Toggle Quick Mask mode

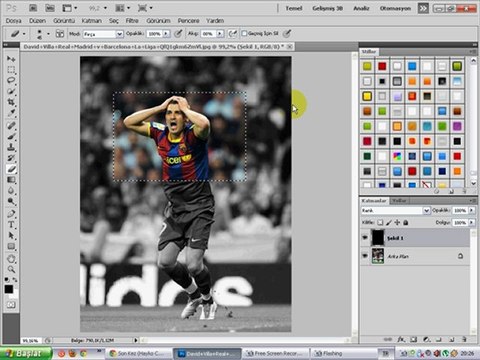(x=11, y=305)
